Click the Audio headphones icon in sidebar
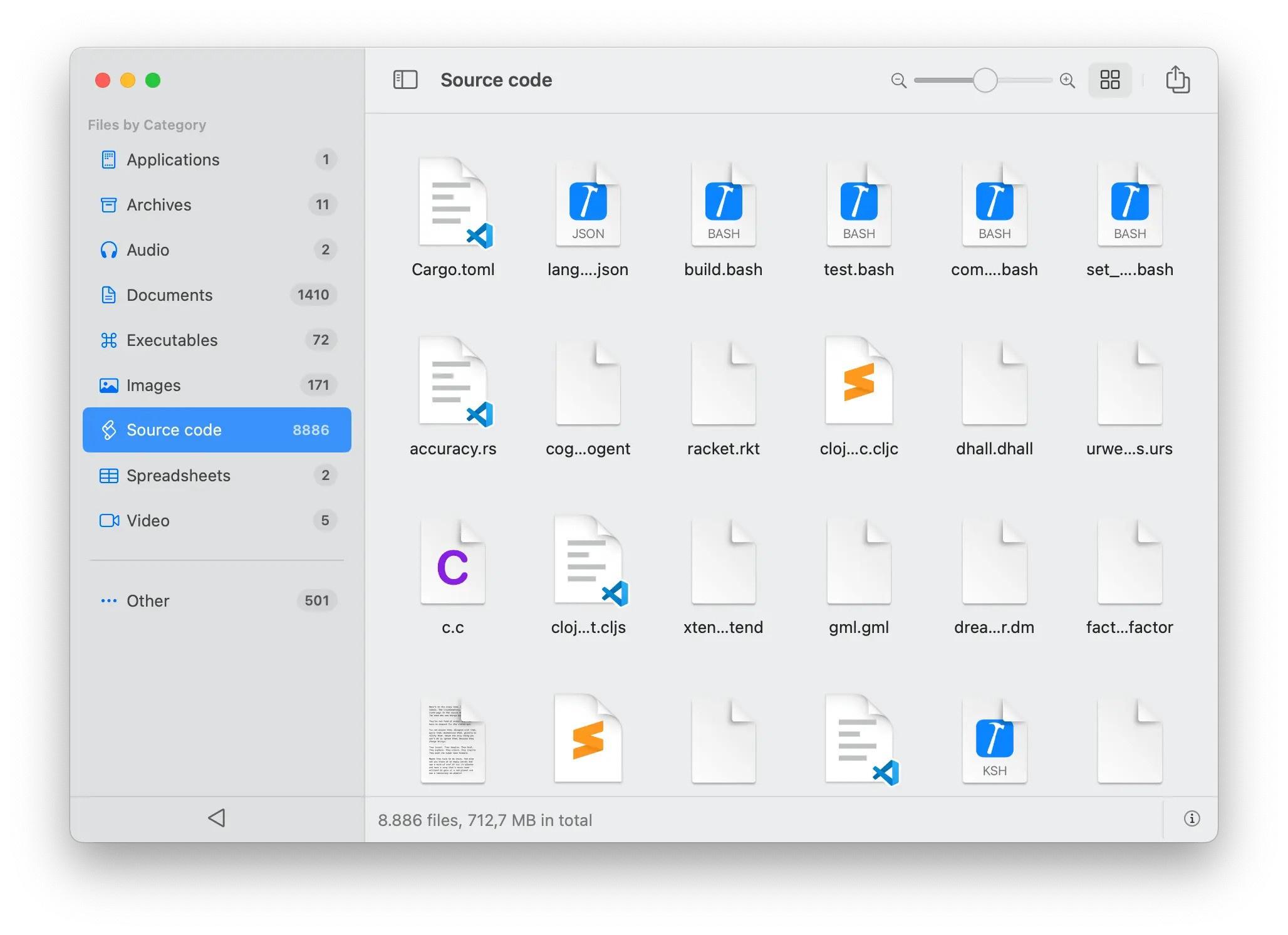 (110, 249)
